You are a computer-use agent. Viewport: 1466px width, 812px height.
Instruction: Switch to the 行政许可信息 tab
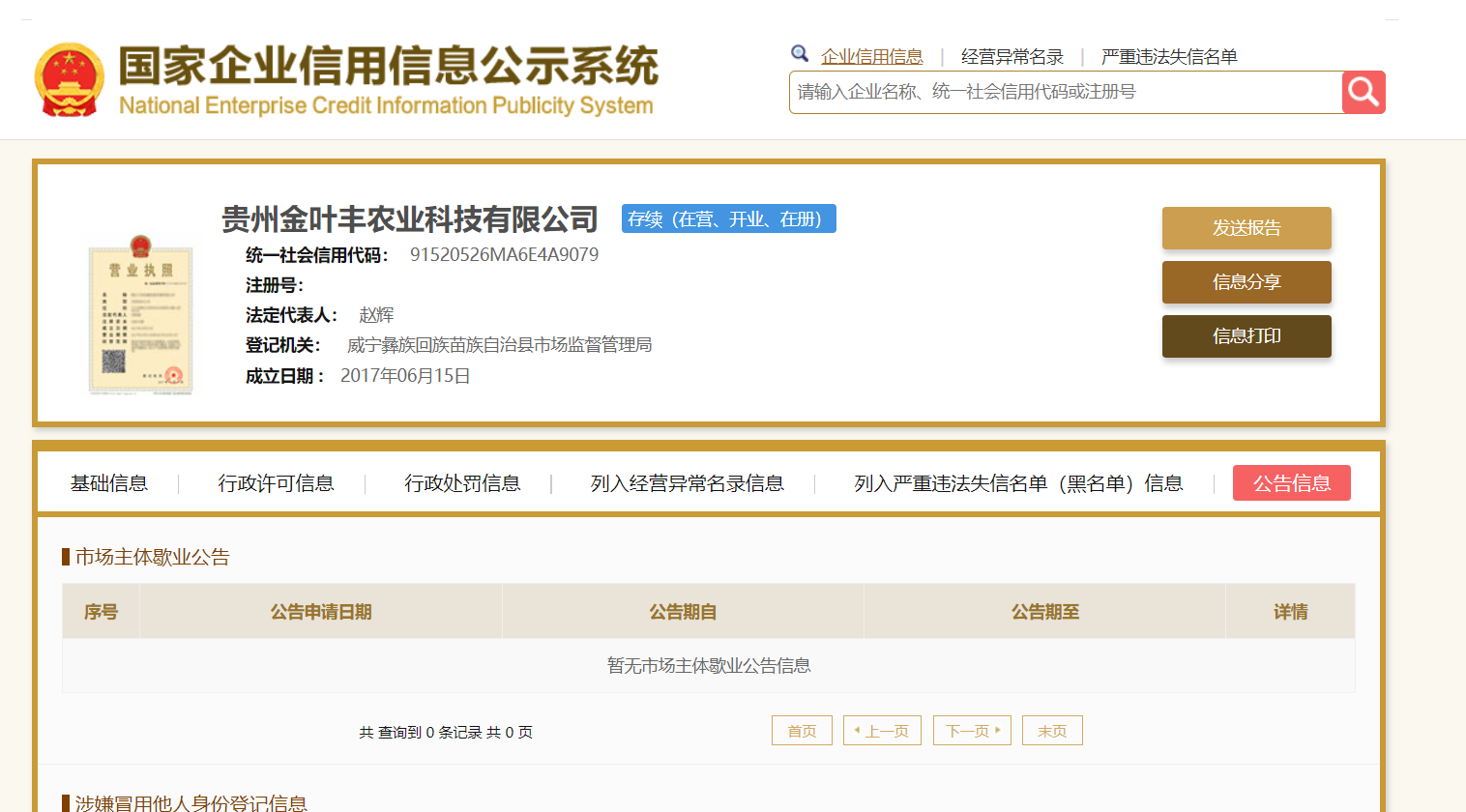point(276,483)
